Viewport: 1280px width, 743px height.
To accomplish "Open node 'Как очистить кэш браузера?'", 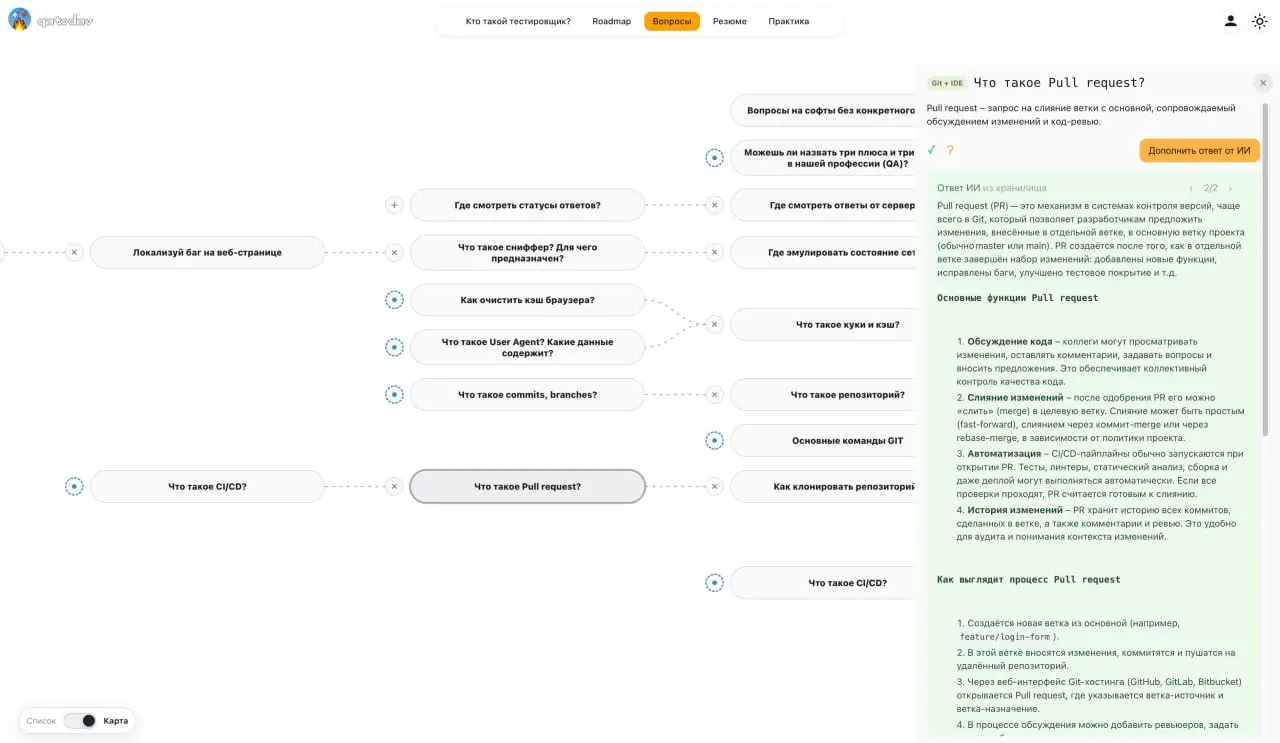I will (527, 299).
